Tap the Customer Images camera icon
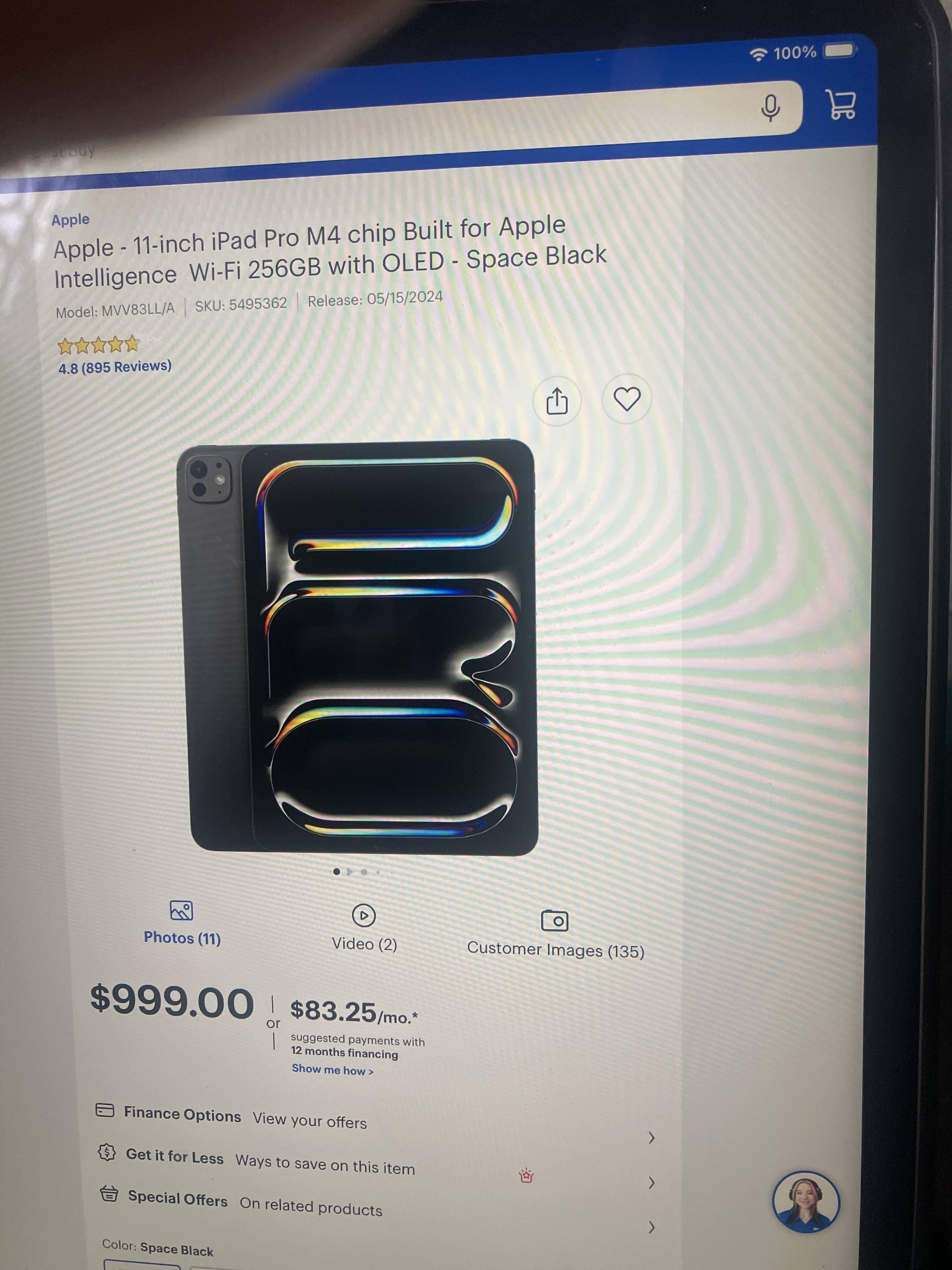This screenshot has width=952, height=1270. click(554, 920)
